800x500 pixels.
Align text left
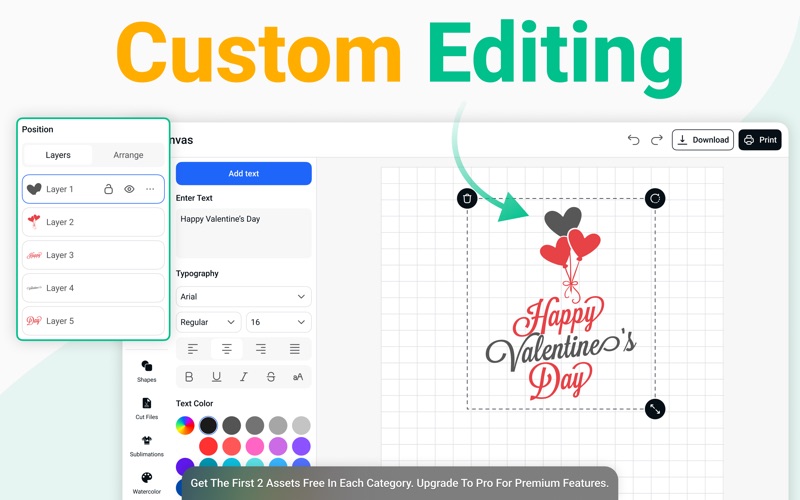[x=193, y=349]
